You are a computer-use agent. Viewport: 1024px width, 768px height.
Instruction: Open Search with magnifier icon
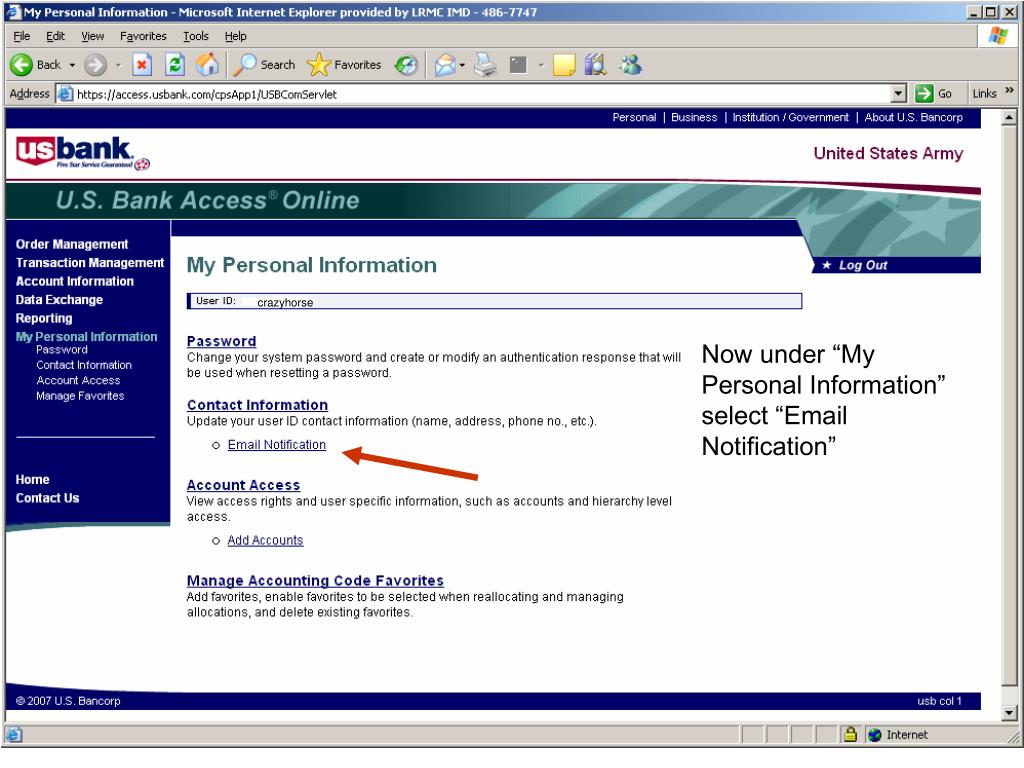coord(264,65)
